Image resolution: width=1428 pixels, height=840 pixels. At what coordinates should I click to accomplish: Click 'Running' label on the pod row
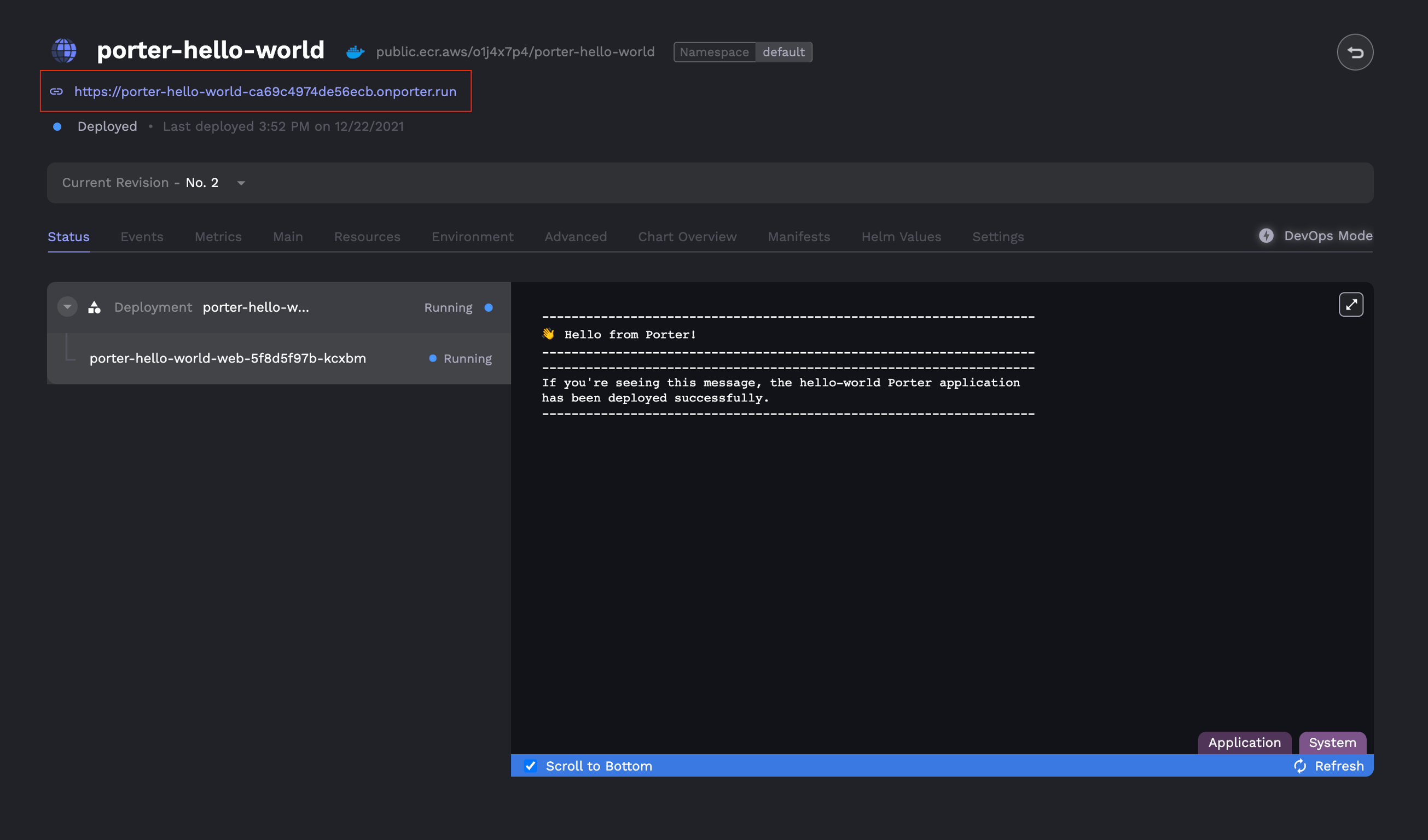[467, 359]
